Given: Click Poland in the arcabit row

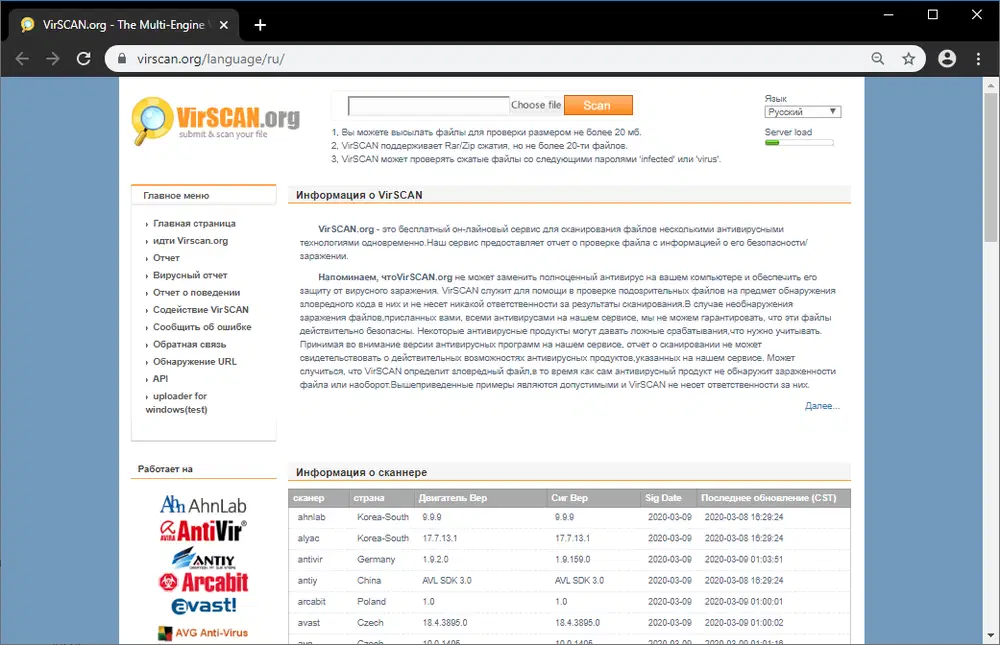Looking at the screenshot, I should tap(371, 602).
